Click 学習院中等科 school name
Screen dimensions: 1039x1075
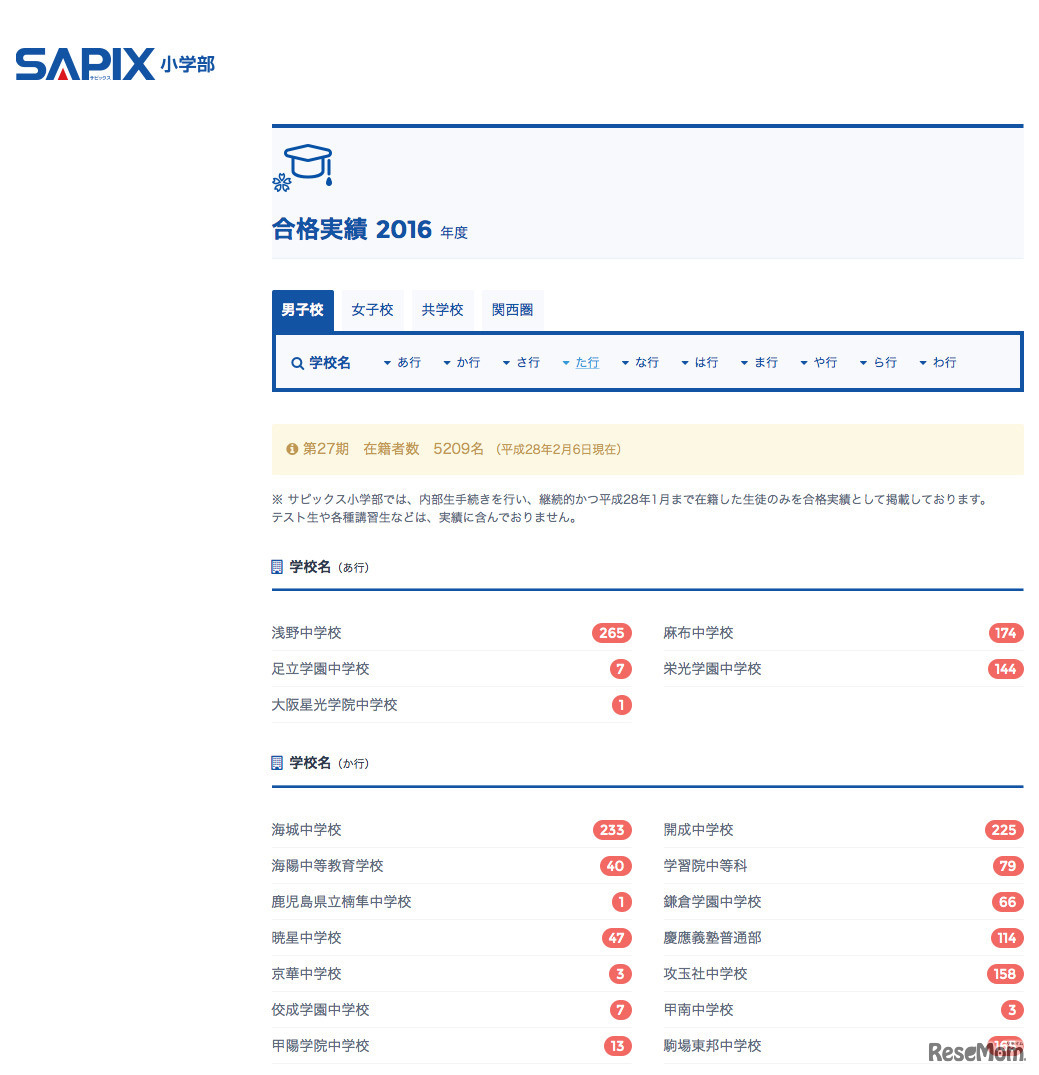(x=705, y=866)
